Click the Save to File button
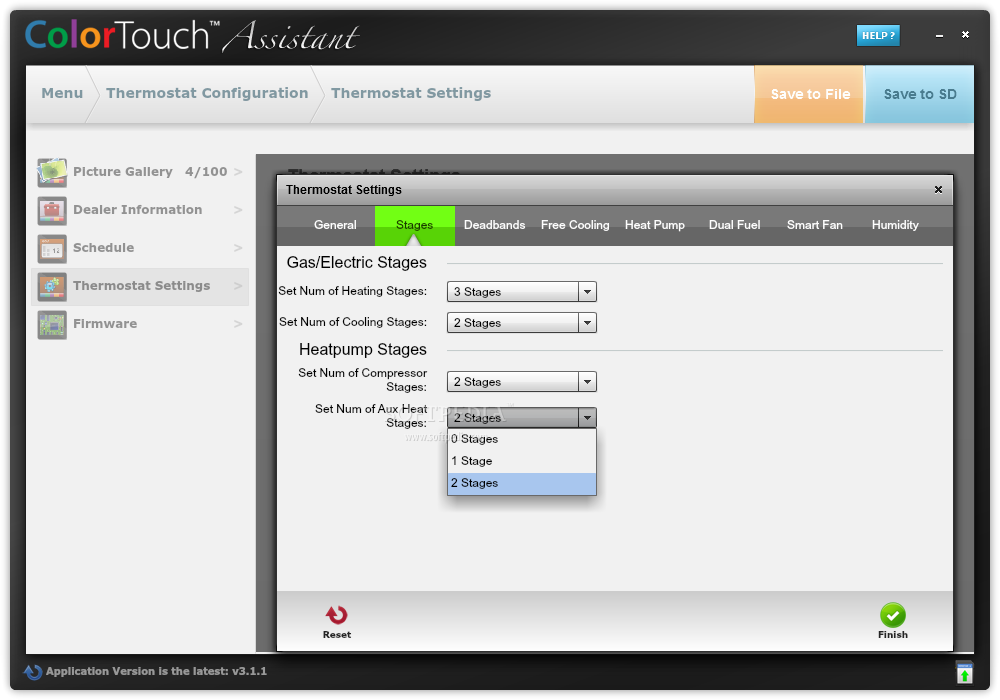This screenshot has height=700, width=1000. click(809, 94)
